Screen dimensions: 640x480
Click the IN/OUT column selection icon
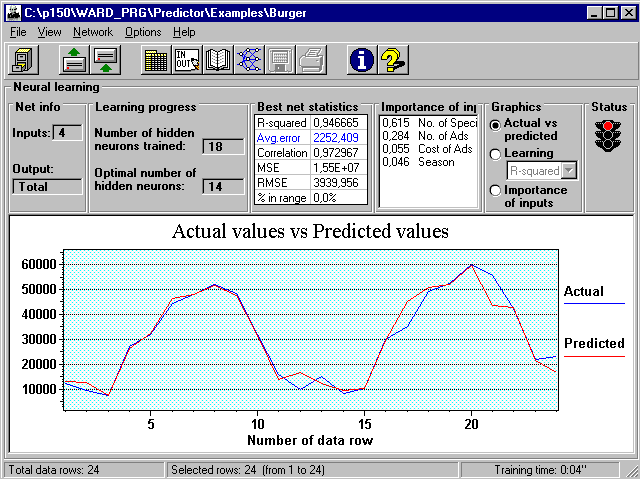click(187, 60)
